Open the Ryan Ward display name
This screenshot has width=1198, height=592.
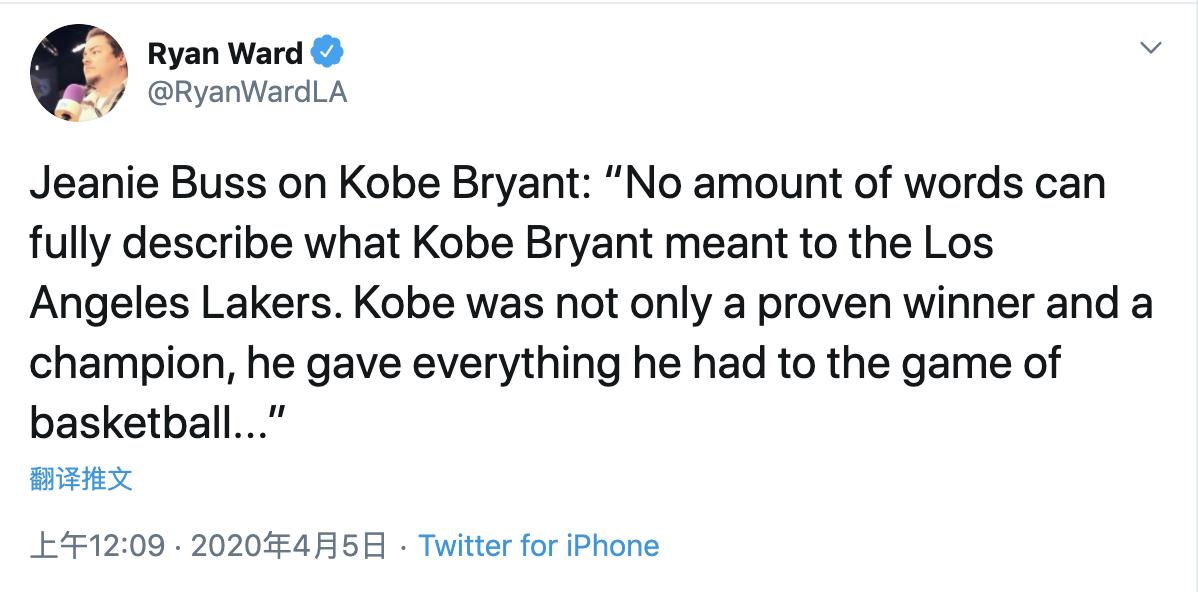225,52
